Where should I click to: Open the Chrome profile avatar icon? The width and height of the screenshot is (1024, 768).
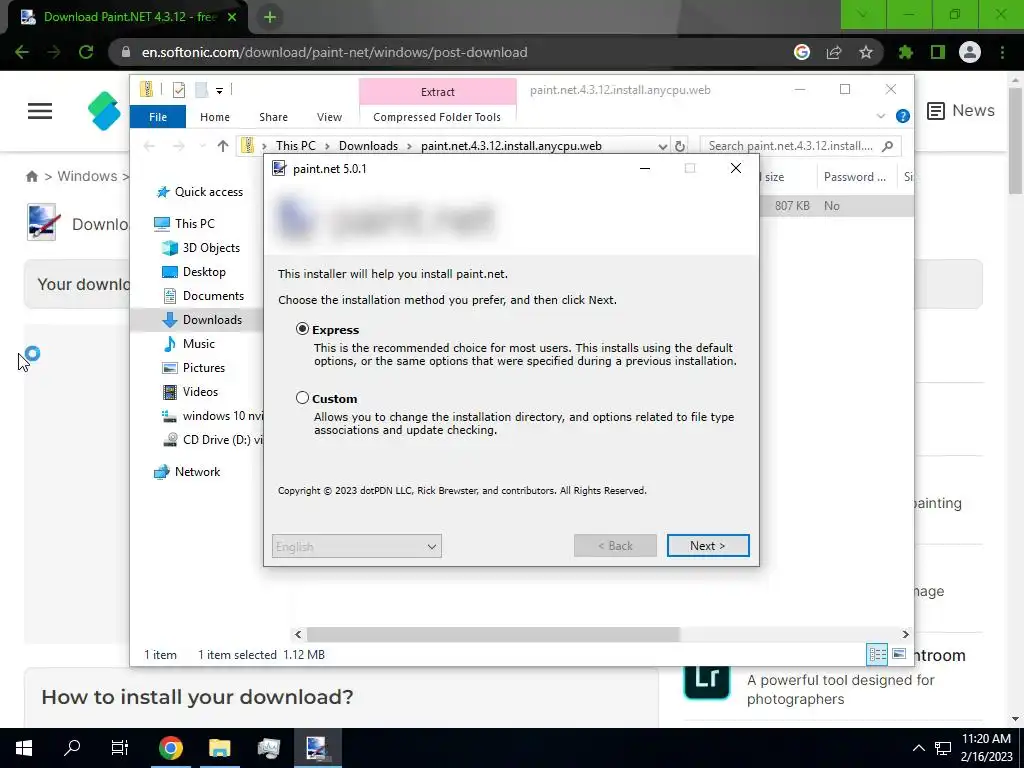[x=970, y=52]
